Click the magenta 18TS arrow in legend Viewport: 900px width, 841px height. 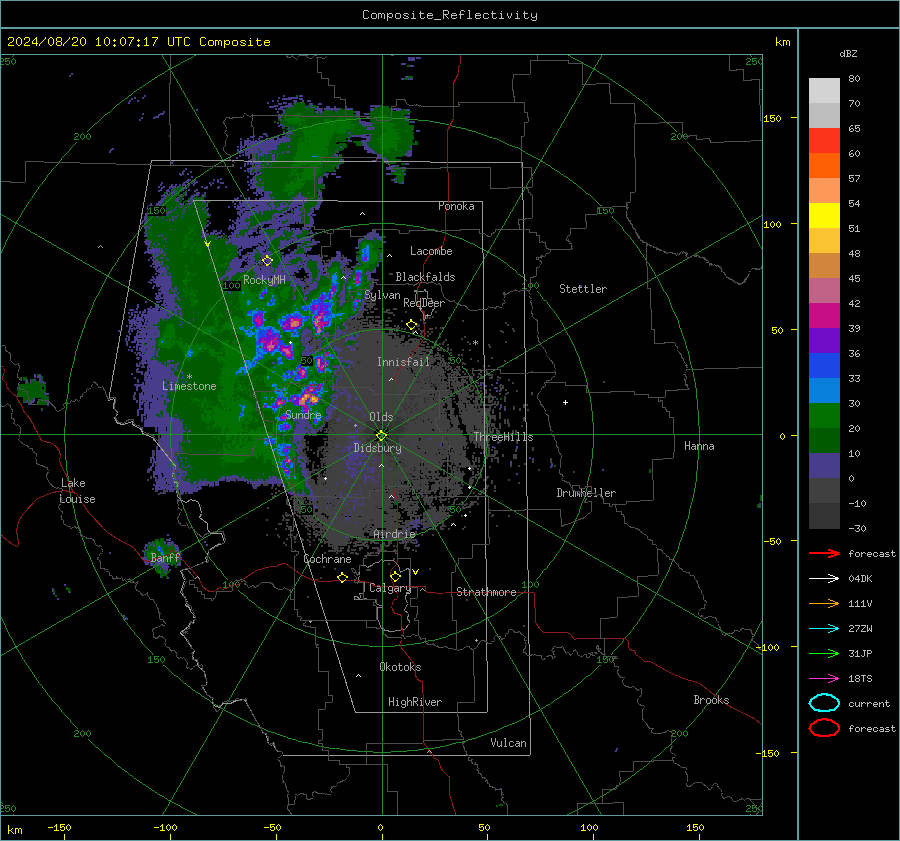point(824,679)
